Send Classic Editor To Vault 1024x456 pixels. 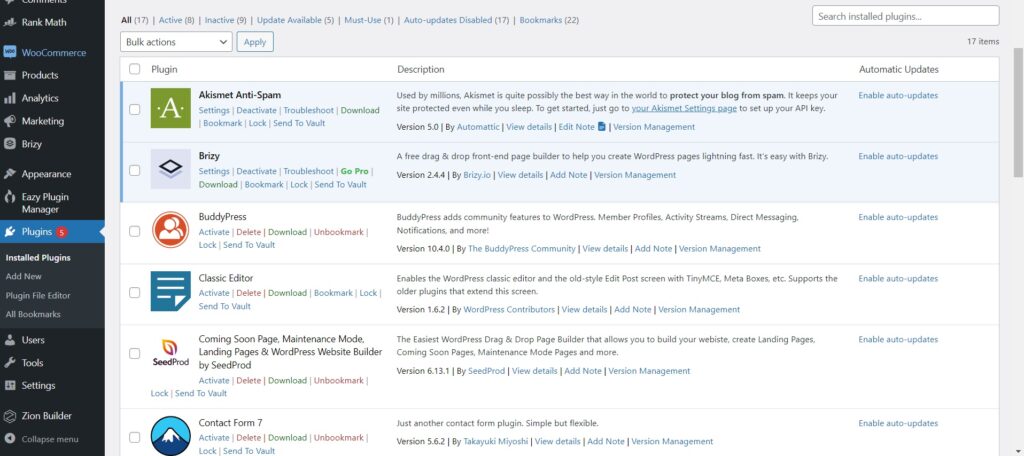(225, 306)
